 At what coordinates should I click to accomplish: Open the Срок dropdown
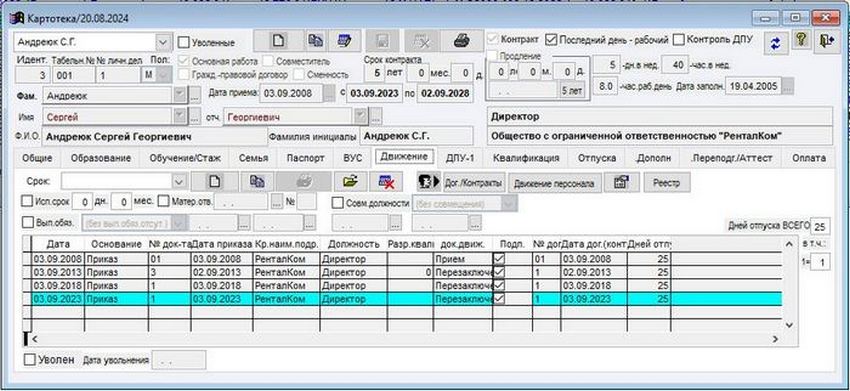[179, 181]
